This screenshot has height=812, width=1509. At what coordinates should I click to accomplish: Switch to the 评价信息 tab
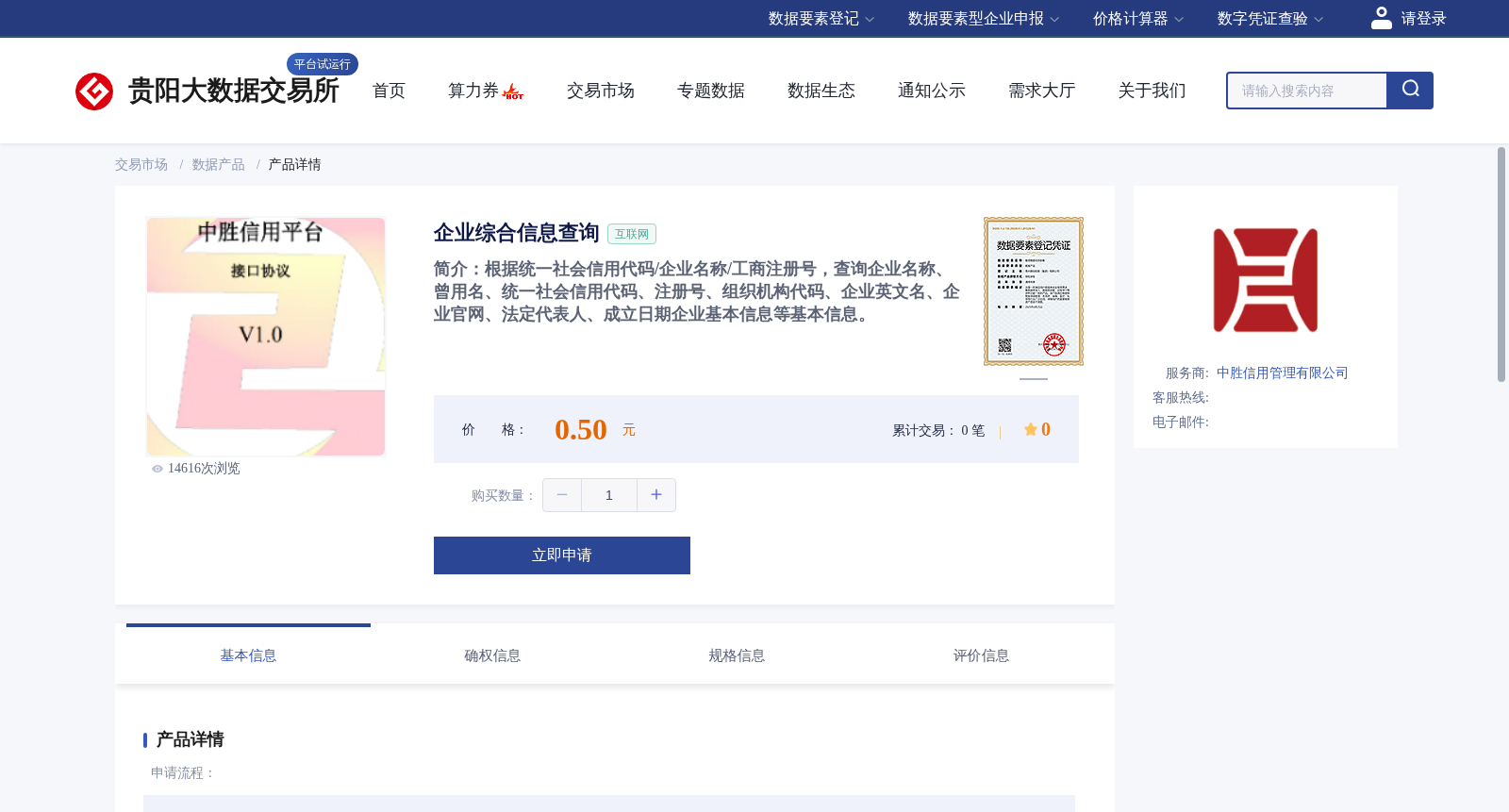click(981, 655)
